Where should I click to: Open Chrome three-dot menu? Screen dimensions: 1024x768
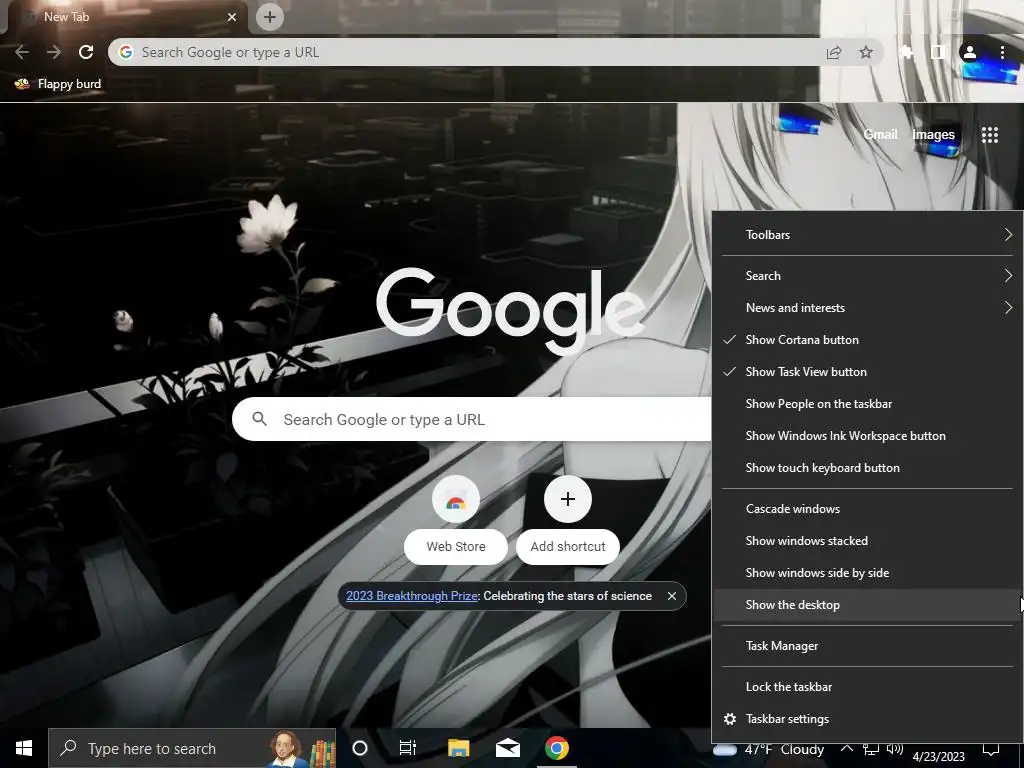[1002, 52]
